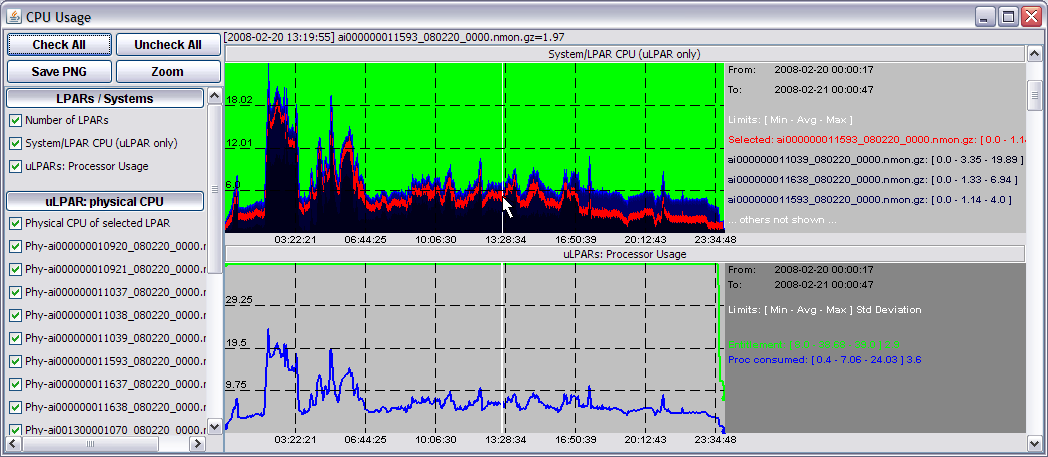The height and width of the screenshot is (457, 1048).
Task: Click the chart area scroll-up arrow
Action: pos(1035,52)
